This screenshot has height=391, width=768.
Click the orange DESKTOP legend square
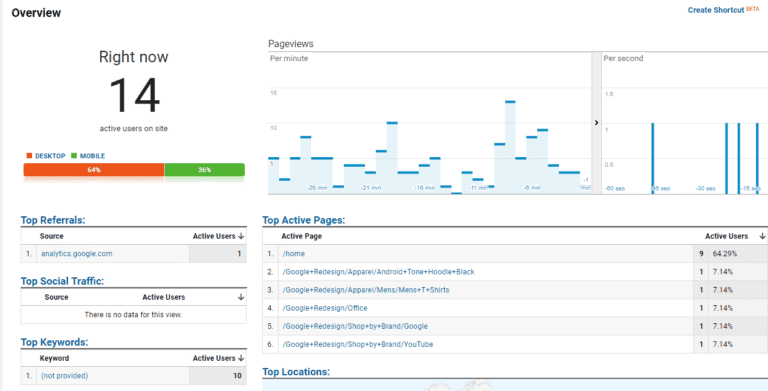pos(29,156)
